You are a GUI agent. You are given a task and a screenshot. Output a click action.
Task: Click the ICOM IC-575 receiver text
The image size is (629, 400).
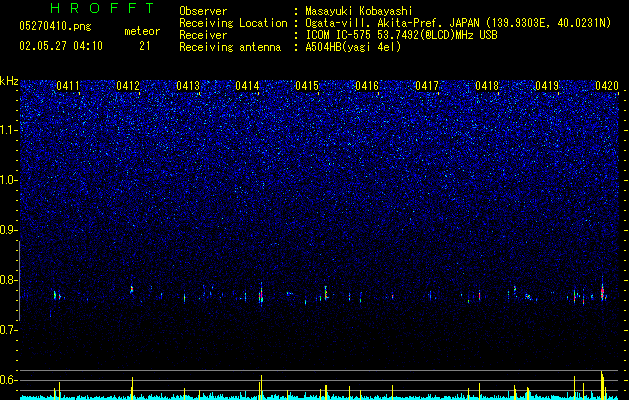pos(401,35)
